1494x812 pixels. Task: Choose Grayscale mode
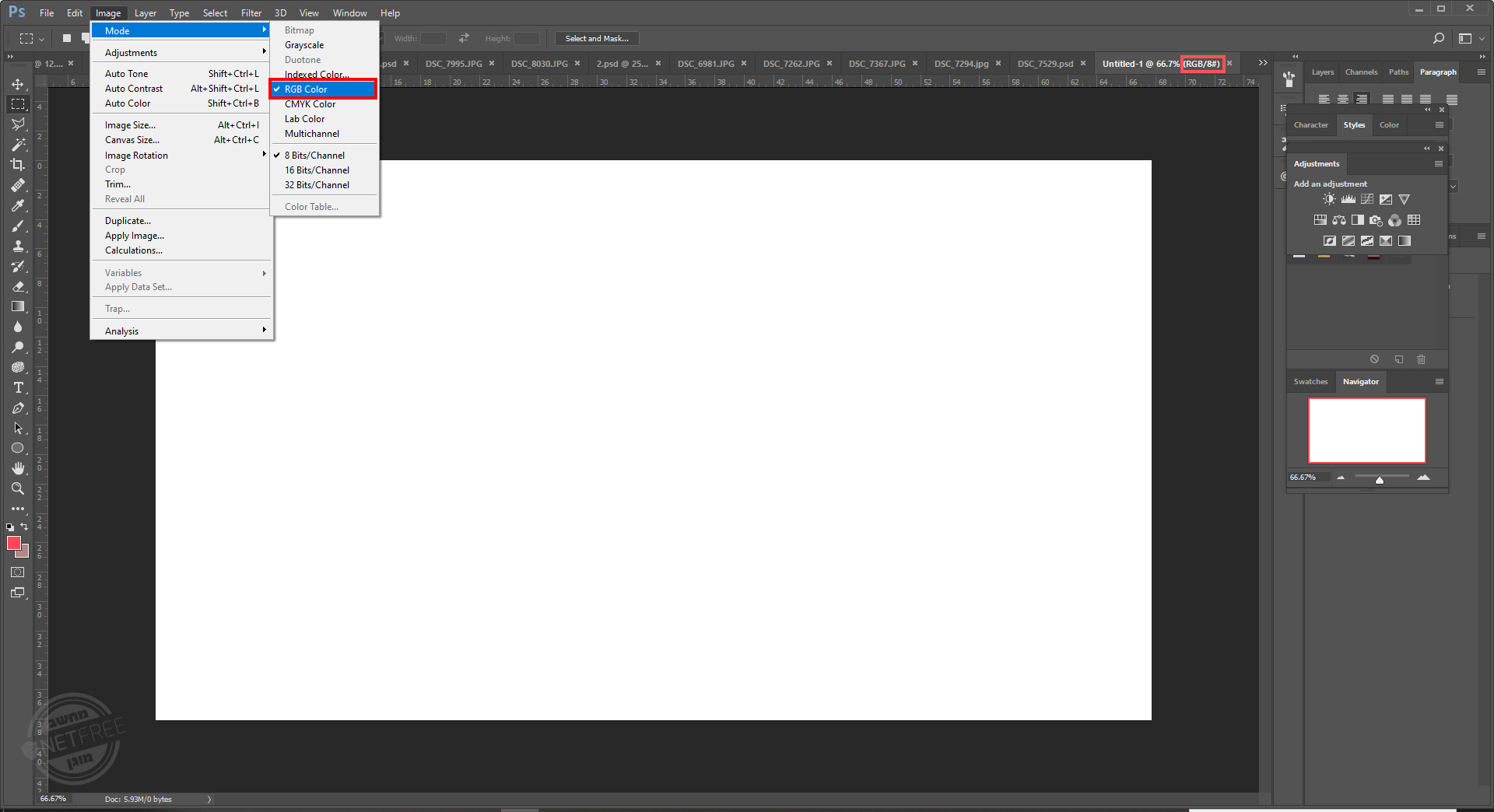324,45
